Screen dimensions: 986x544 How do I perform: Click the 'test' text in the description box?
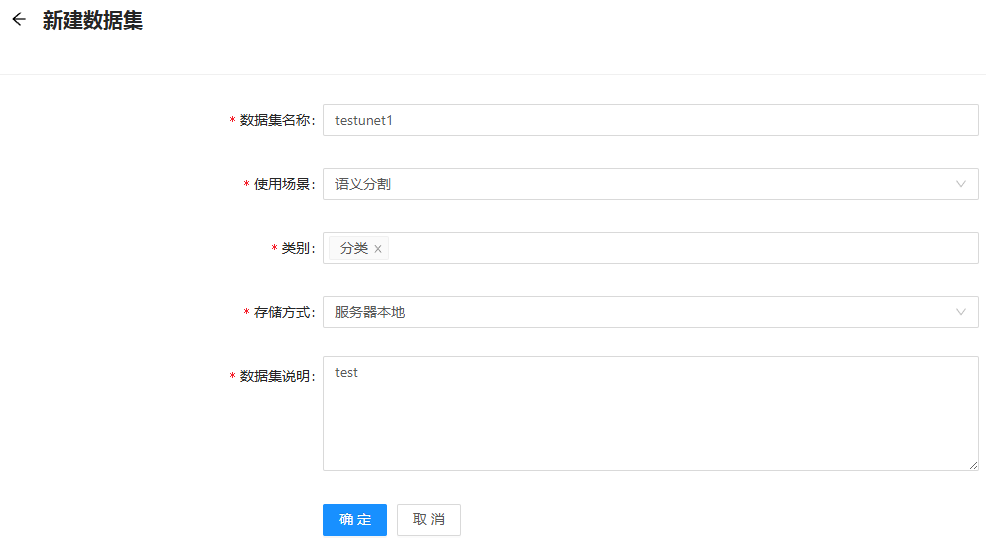(346, 373)
